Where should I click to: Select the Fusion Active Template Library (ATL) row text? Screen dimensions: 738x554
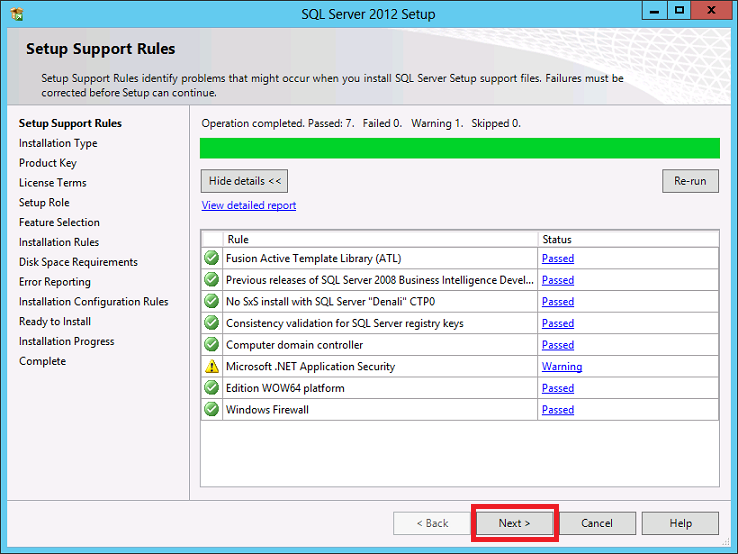point(313,258)
